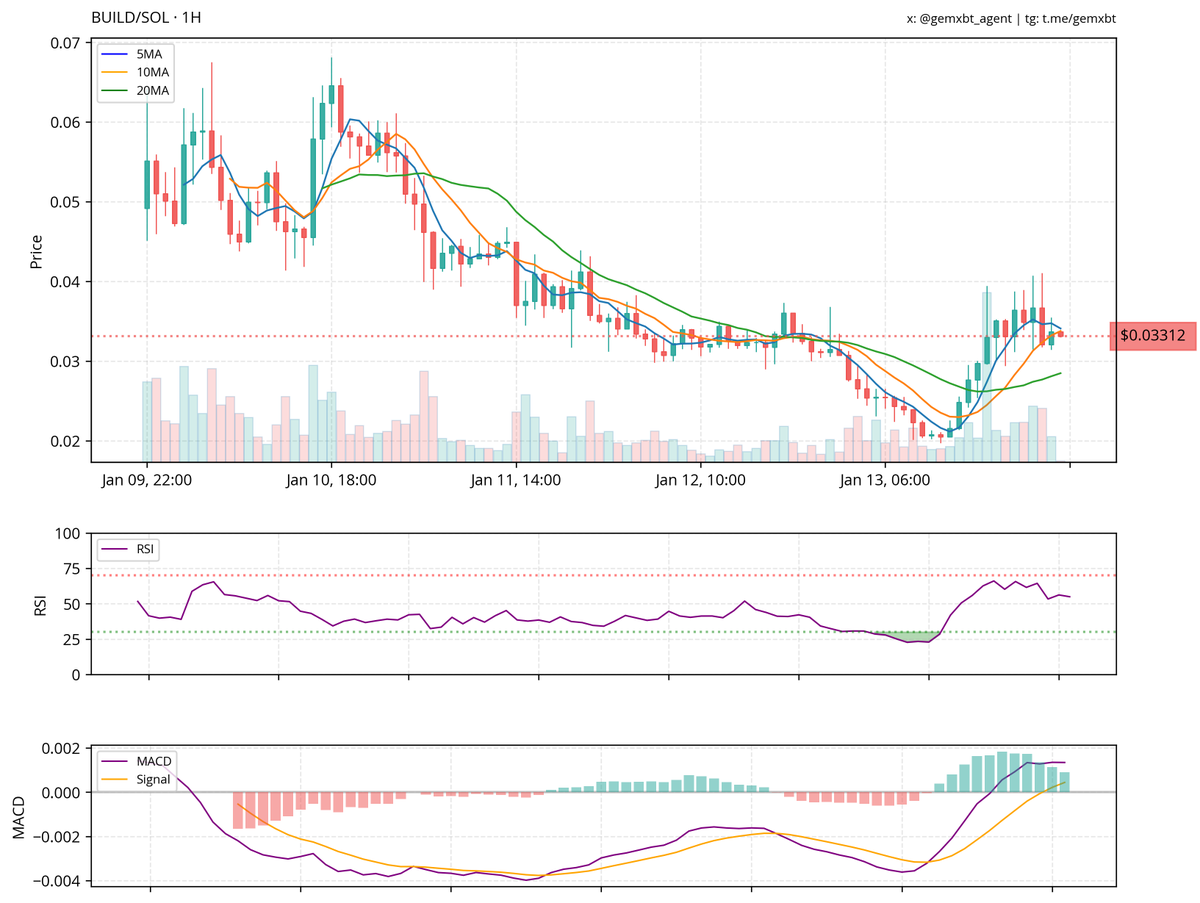Click the 50 tick on RSI axis

[x=74, y=604]
